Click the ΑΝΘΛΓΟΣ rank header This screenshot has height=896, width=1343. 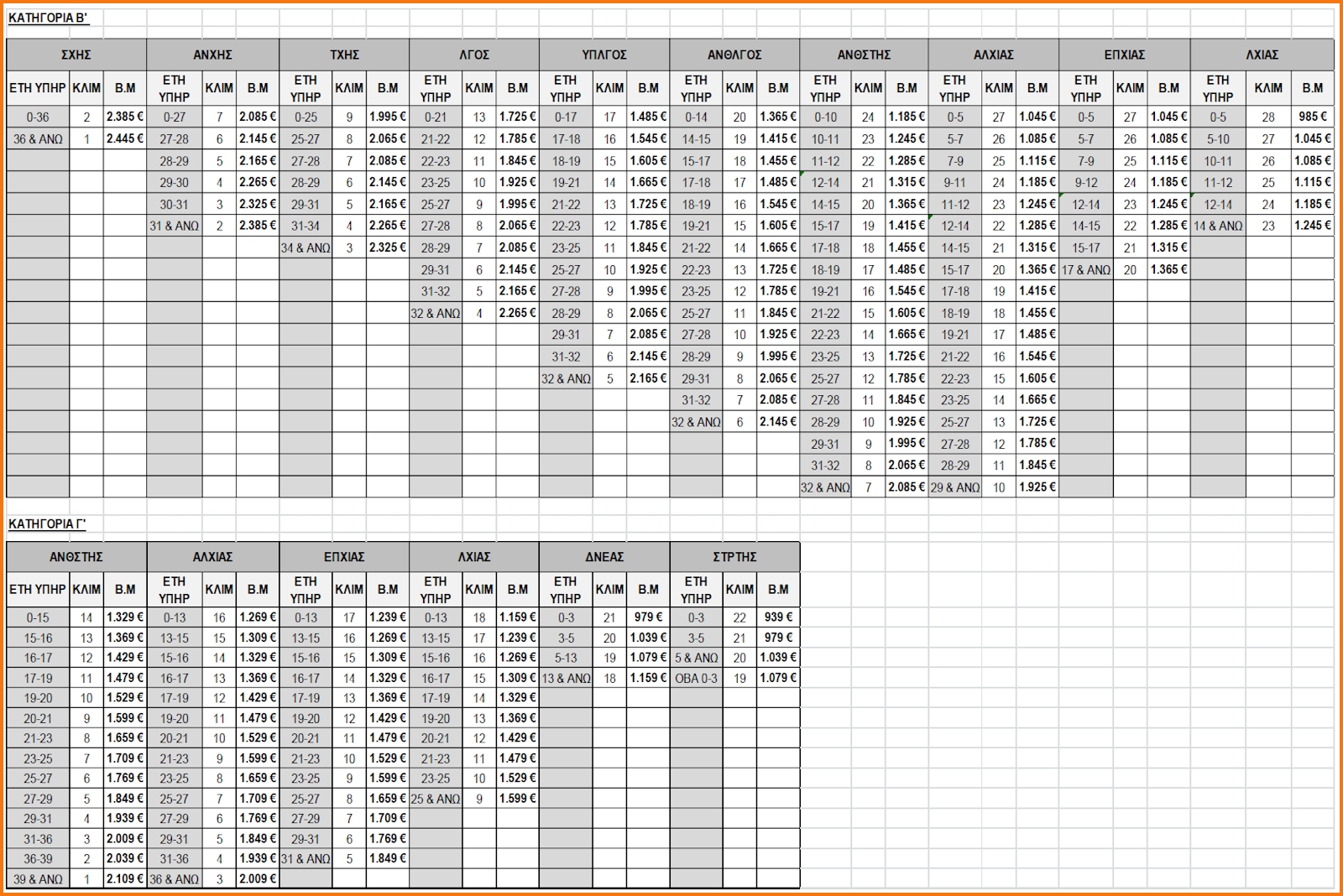734,55
